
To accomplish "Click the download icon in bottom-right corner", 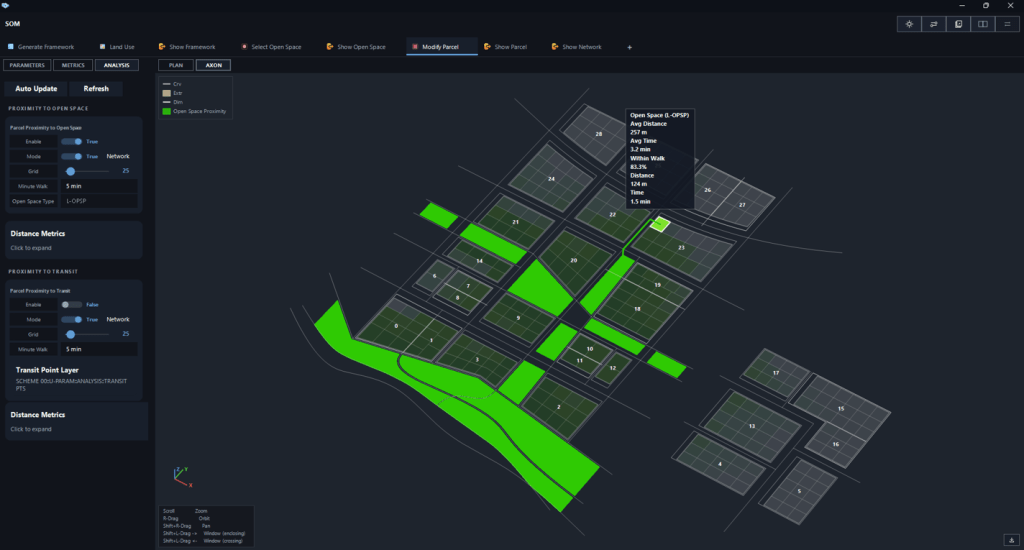I will pos(1012,540).
